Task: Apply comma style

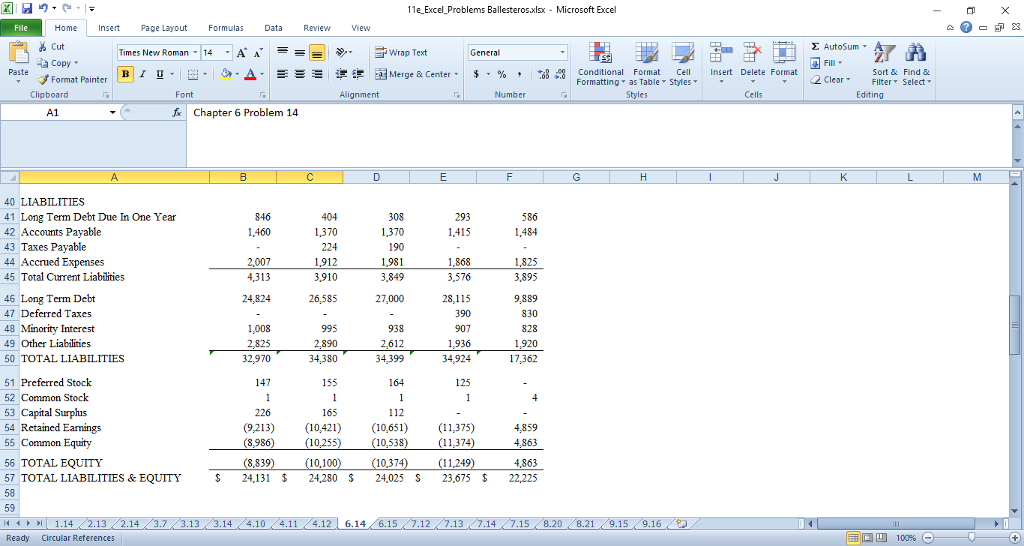Action: 519,74
